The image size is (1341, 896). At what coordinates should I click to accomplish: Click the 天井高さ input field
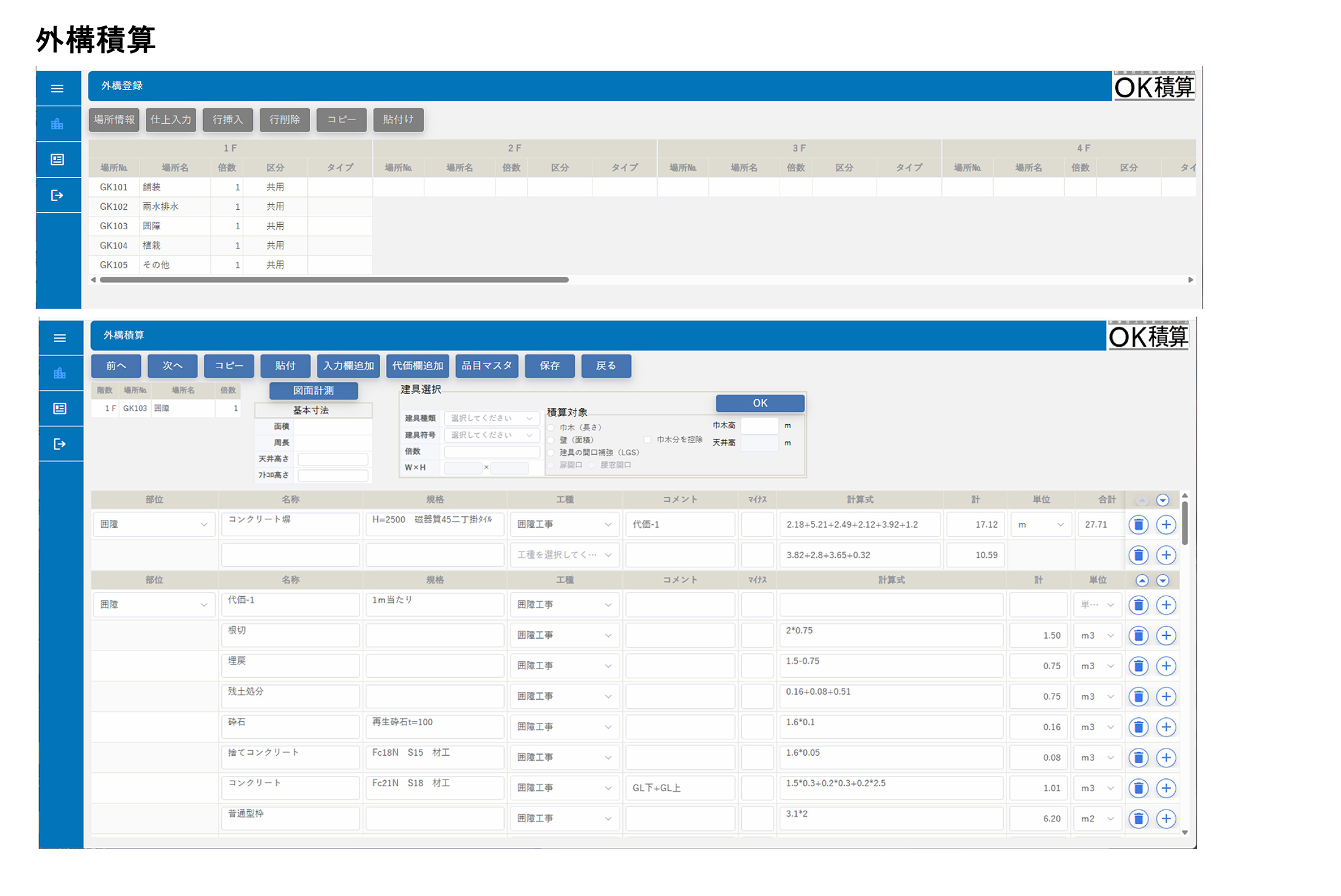click(333, 459)
